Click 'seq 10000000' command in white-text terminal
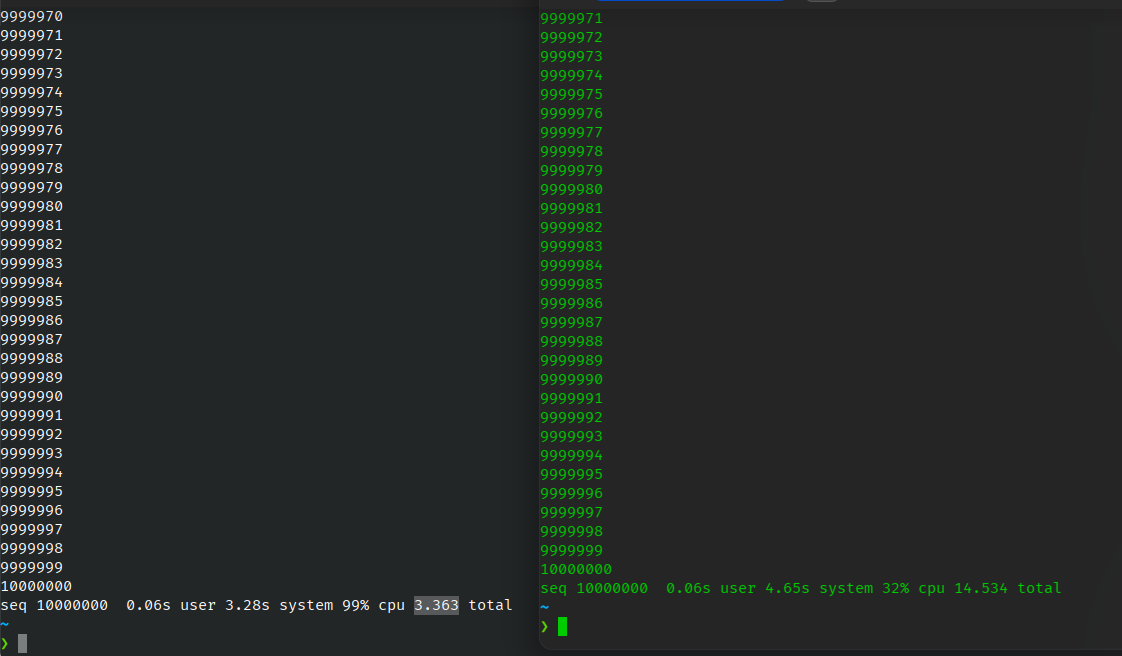This screenshot has width=1122, height=656. 54,605
